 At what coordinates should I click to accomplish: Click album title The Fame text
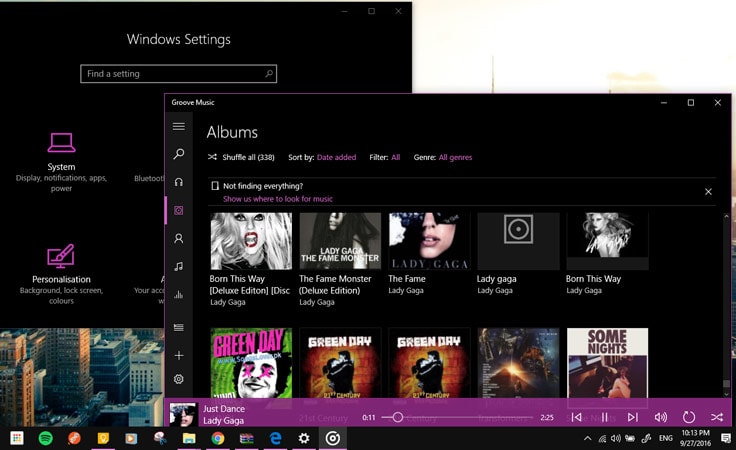(x=407, y=279)
